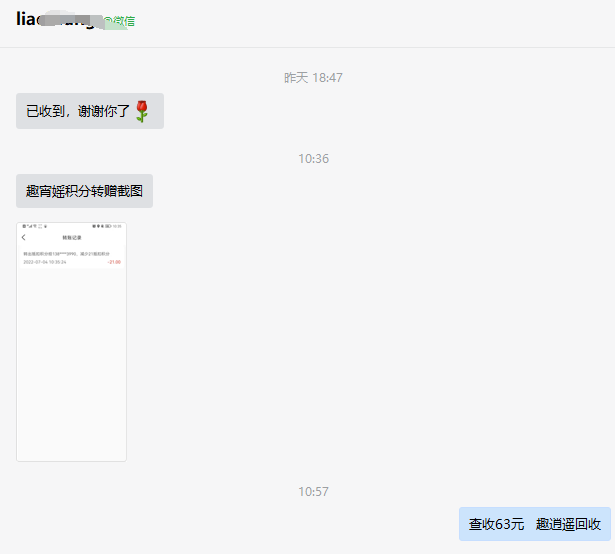
Task: Click the 10:36 timestamp label
Action: (313, 158)
